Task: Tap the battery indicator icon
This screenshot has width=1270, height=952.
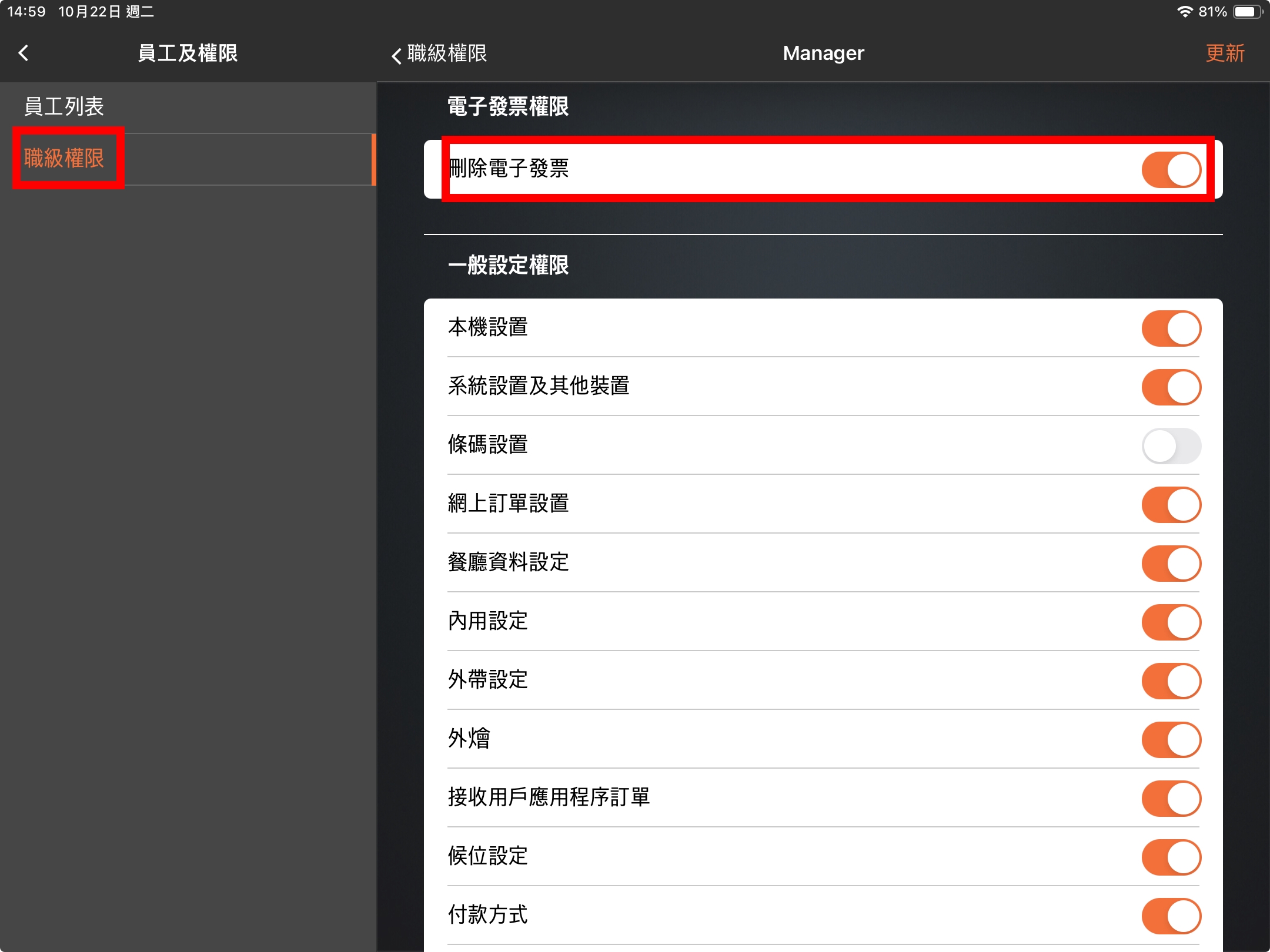Action: [1248, 12]
